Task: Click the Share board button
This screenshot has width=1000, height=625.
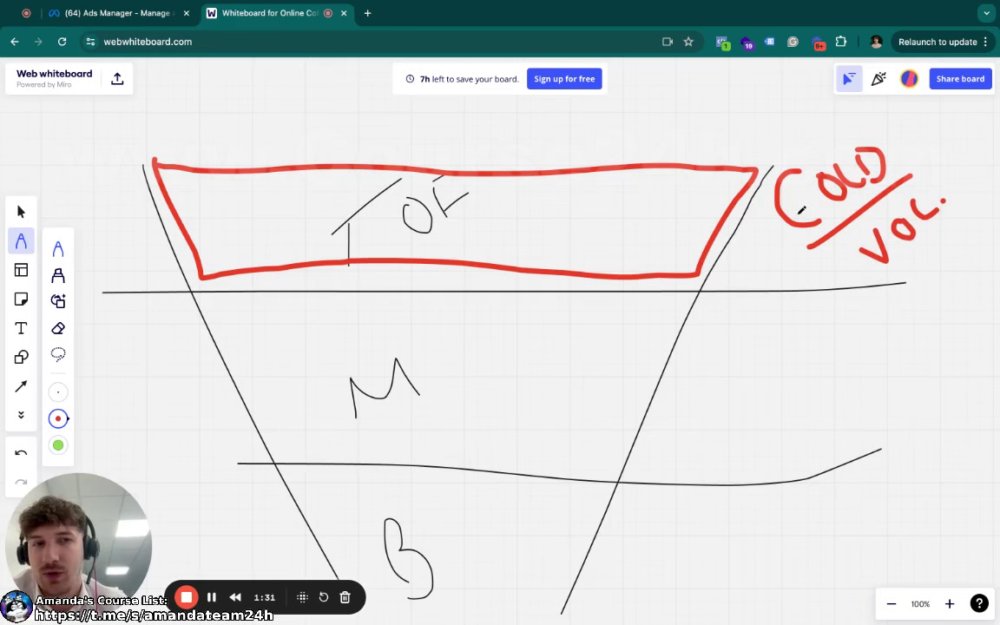Action: coord(960,79)
